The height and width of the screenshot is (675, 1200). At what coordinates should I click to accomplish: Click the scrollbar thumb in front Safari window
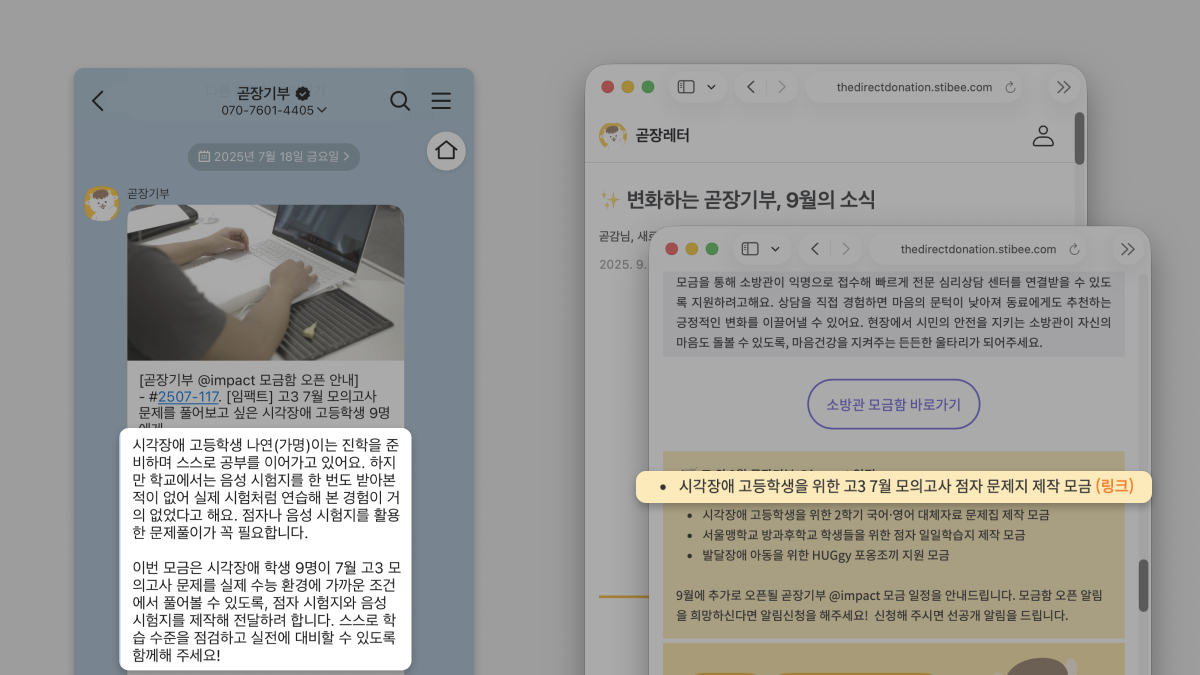[1143, 585]
